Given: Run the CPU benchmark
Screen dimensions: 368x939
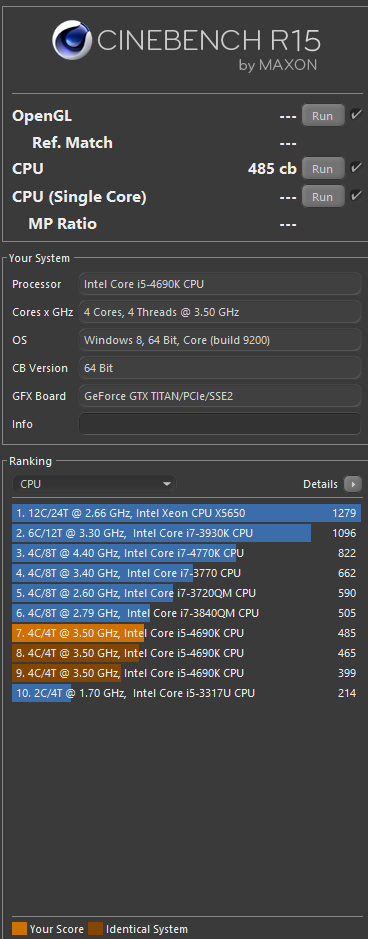Looking at the screenshot, I should point(323,169).
